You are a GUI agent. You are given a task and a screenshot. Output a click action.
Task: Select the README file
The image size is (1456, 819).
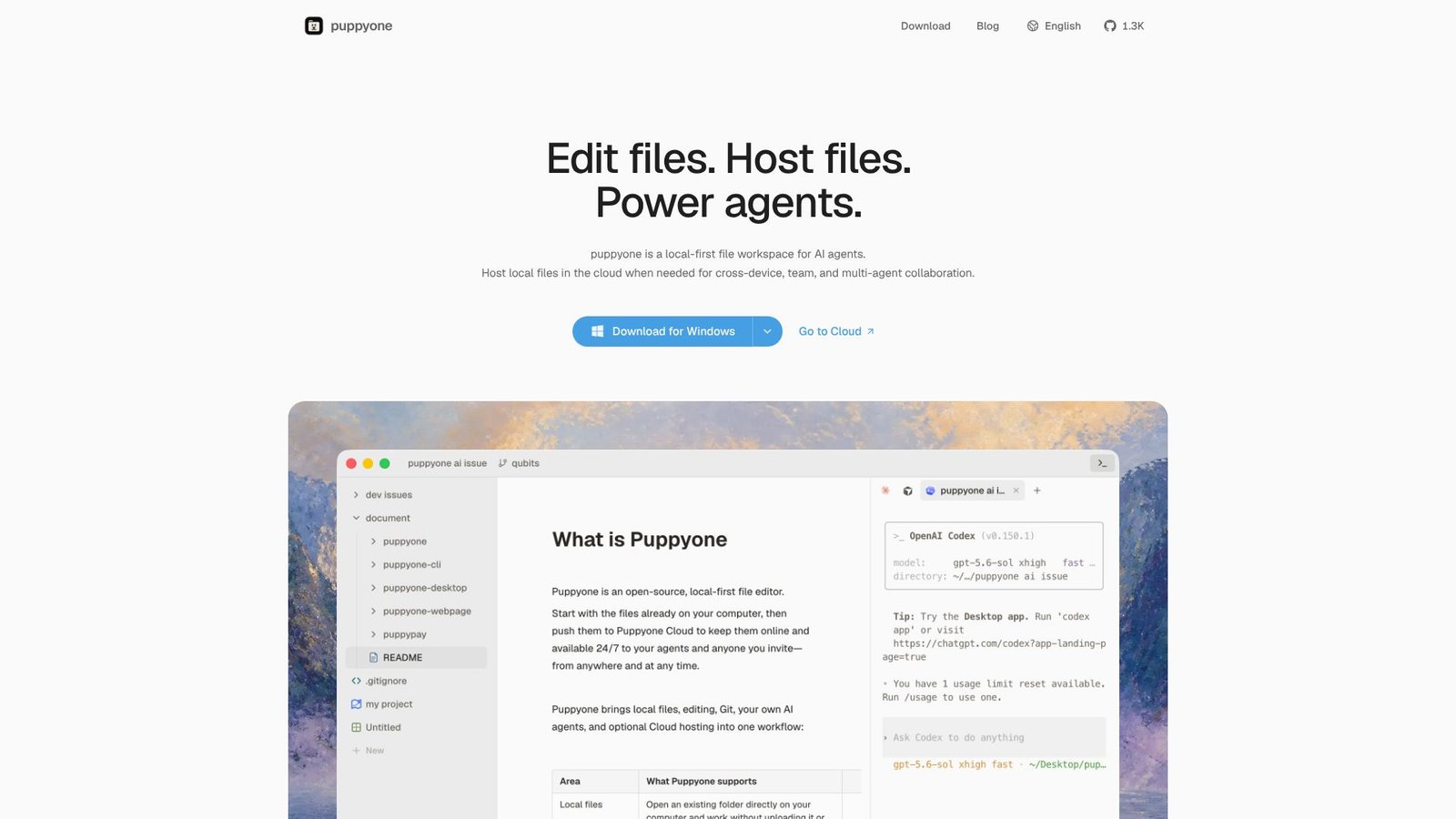[417, 657]
